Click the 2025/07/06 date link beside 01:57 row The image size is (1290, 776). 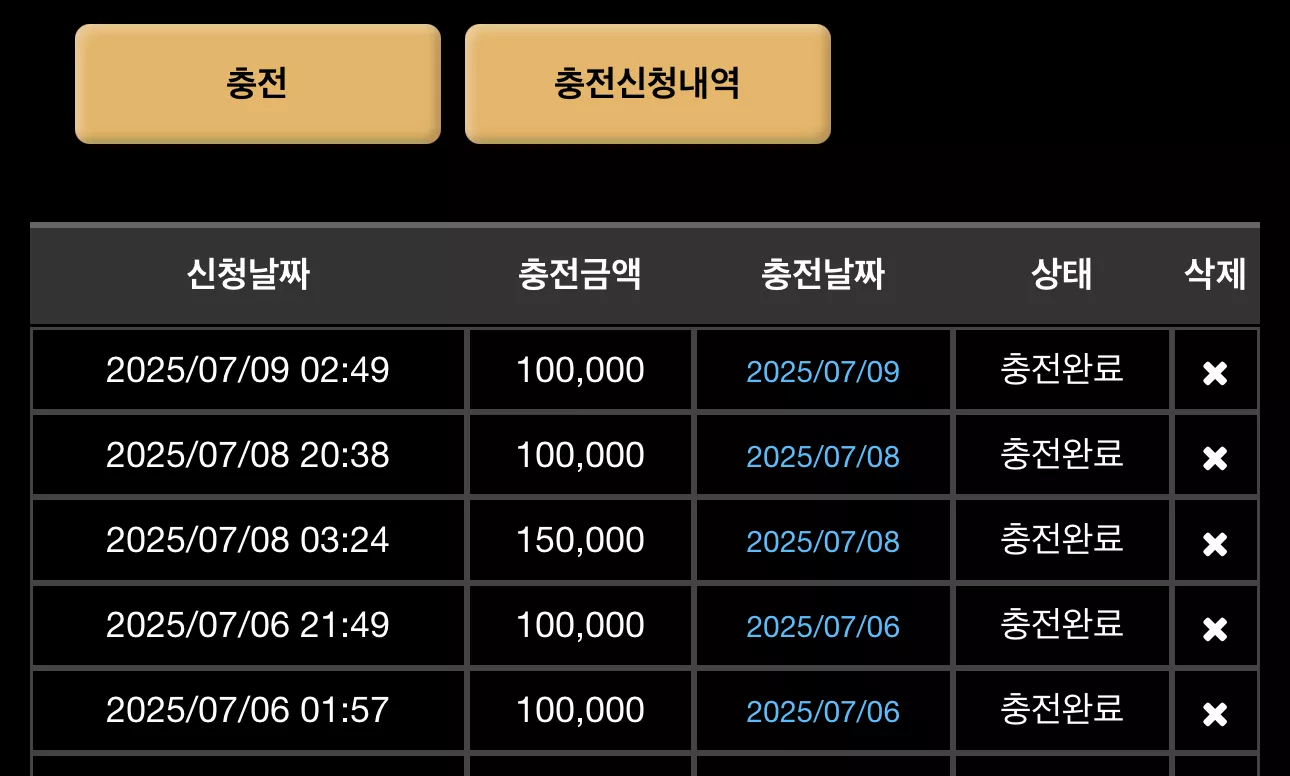[x=823, y=712]
